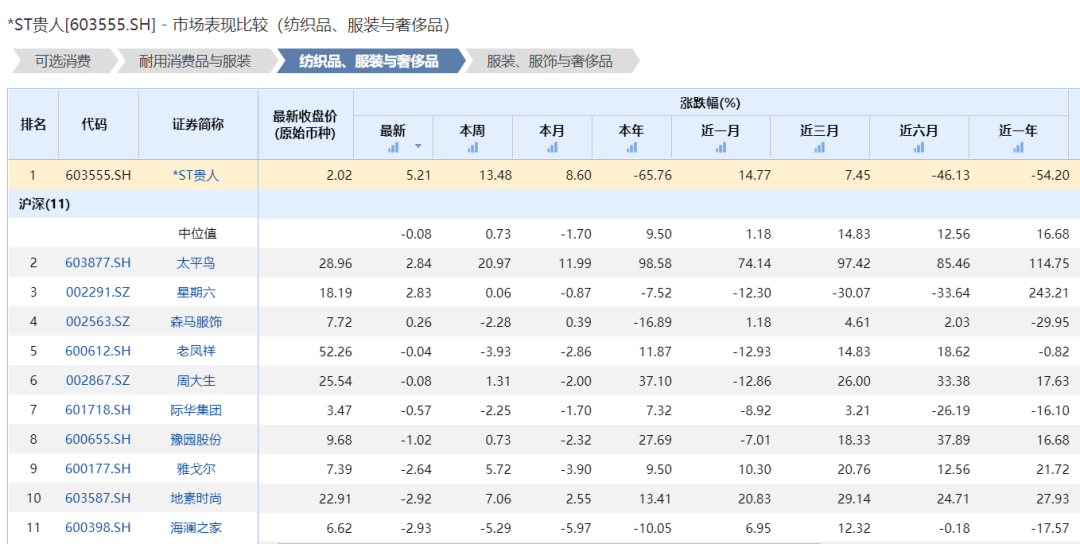Open stock code link 603877.SH
The width and height of the screenshot is (1080, 544).
click(98, 263)
